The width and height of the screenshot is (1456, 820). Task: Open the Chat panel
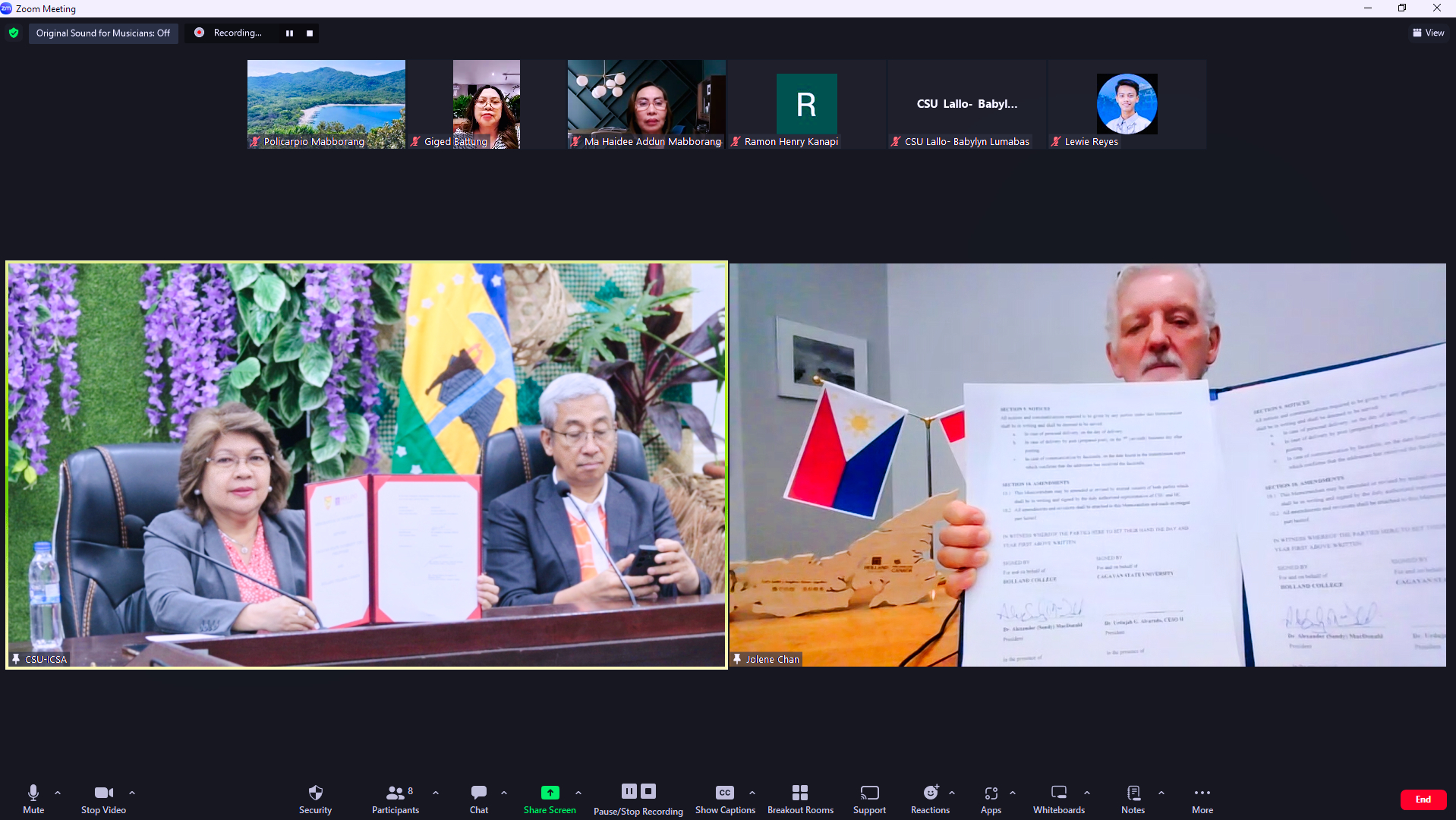click(x=478, y=793)
